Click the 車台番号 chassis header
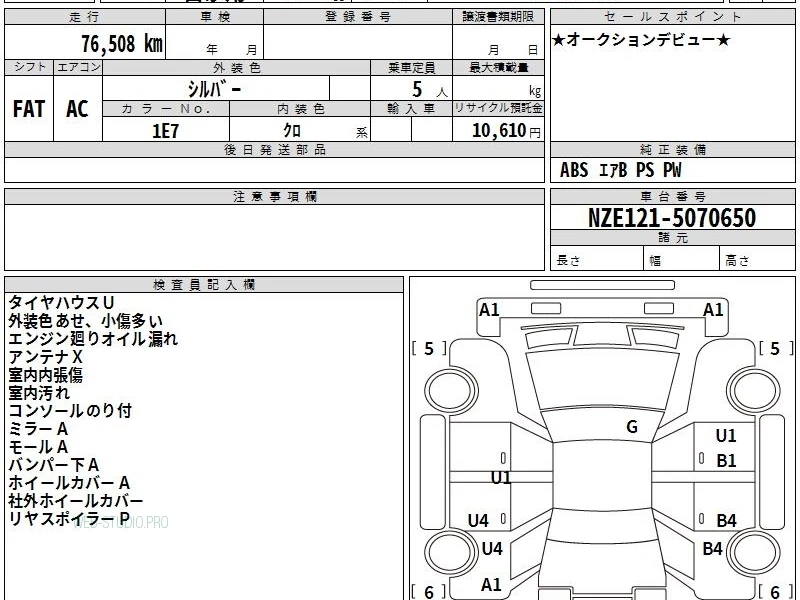The height and width of the screenshot is (600, 800). [672, 197]
